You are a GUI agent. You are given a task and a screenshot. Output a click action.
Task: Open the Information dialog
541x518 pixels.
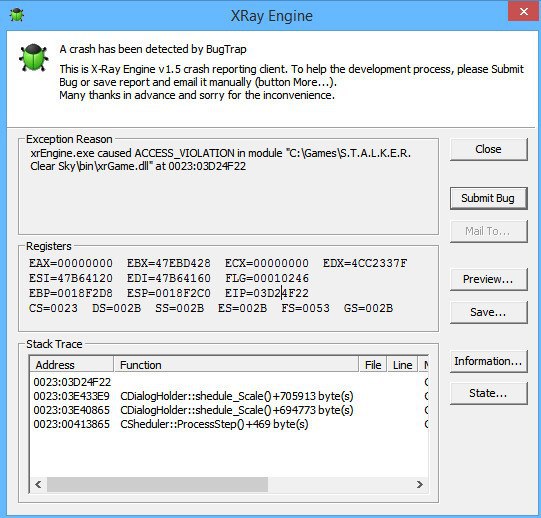click(x=489, y=361)
